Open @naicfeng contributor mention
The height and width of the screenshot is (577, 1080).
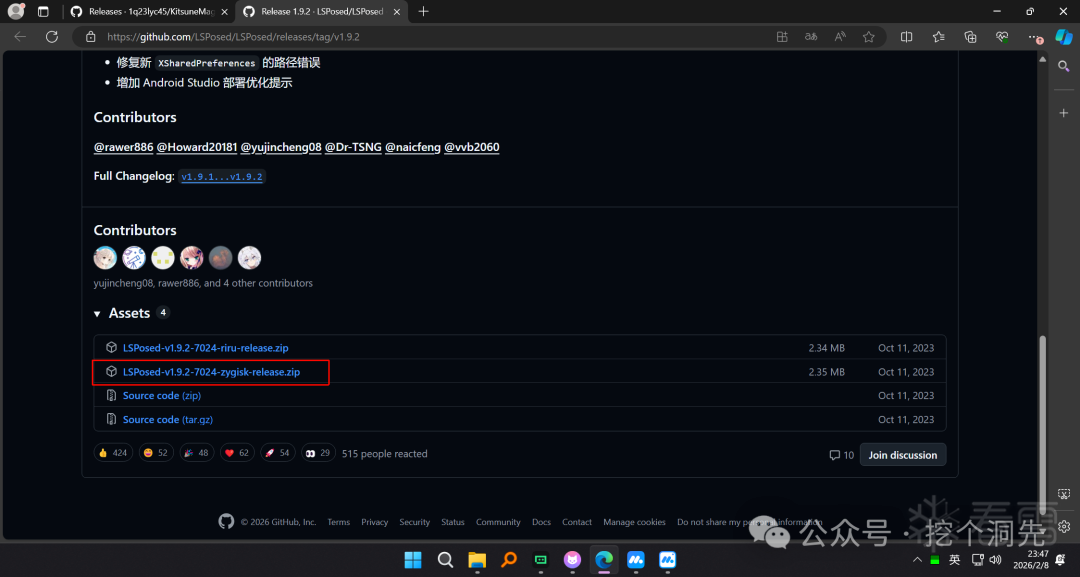pos(413,147)
